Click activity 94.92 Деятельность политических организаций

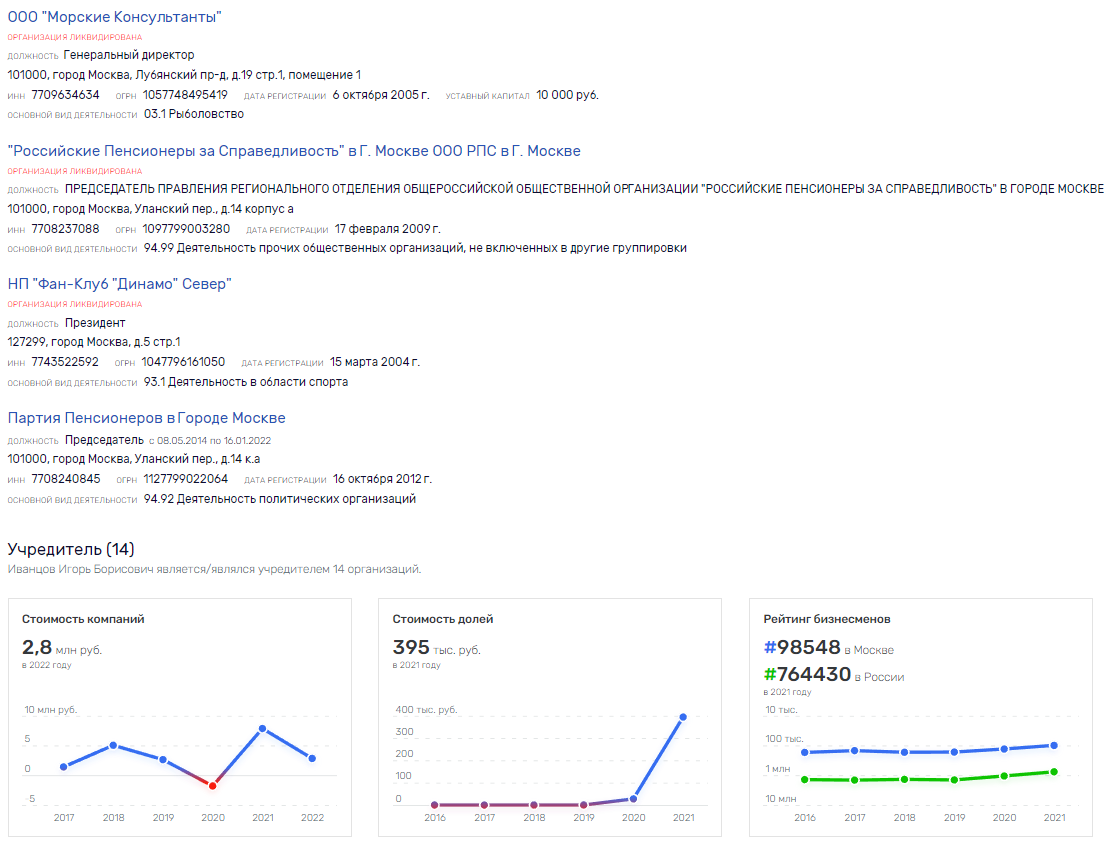[280, 499]
